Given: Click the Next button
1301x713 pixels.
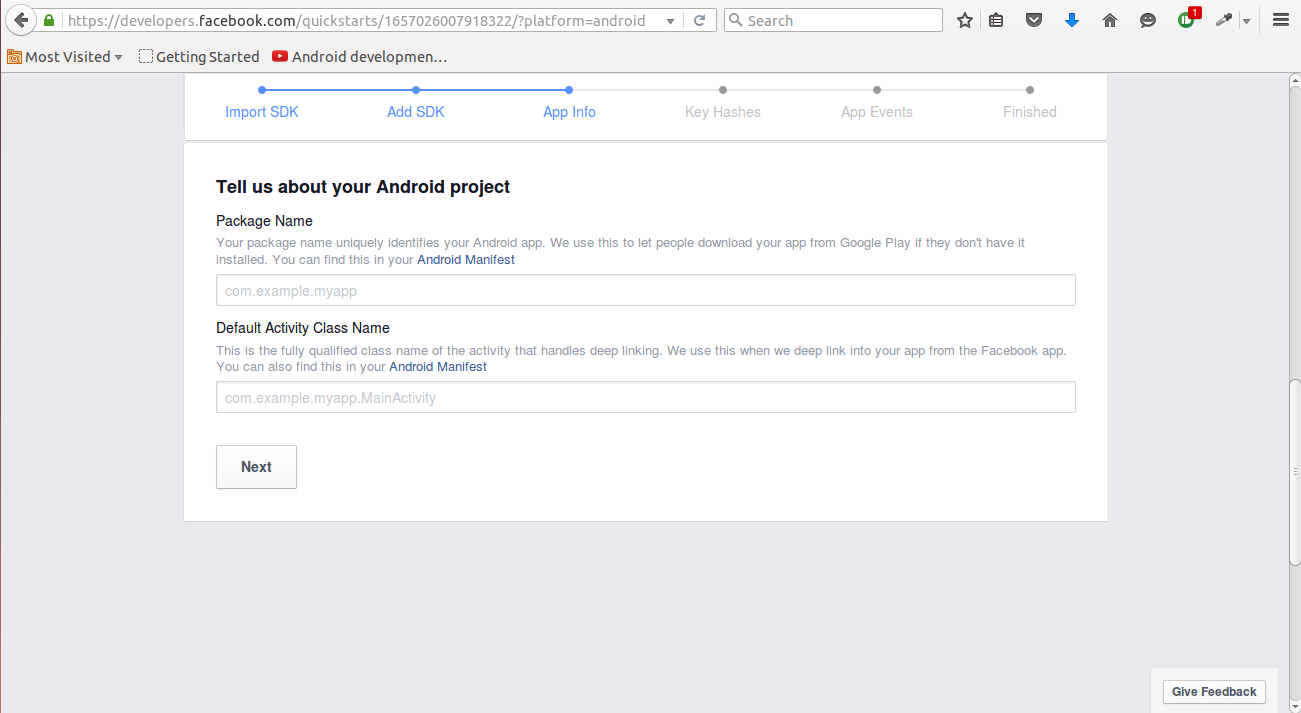Looking at the screenshot, I should pos(256,466).
